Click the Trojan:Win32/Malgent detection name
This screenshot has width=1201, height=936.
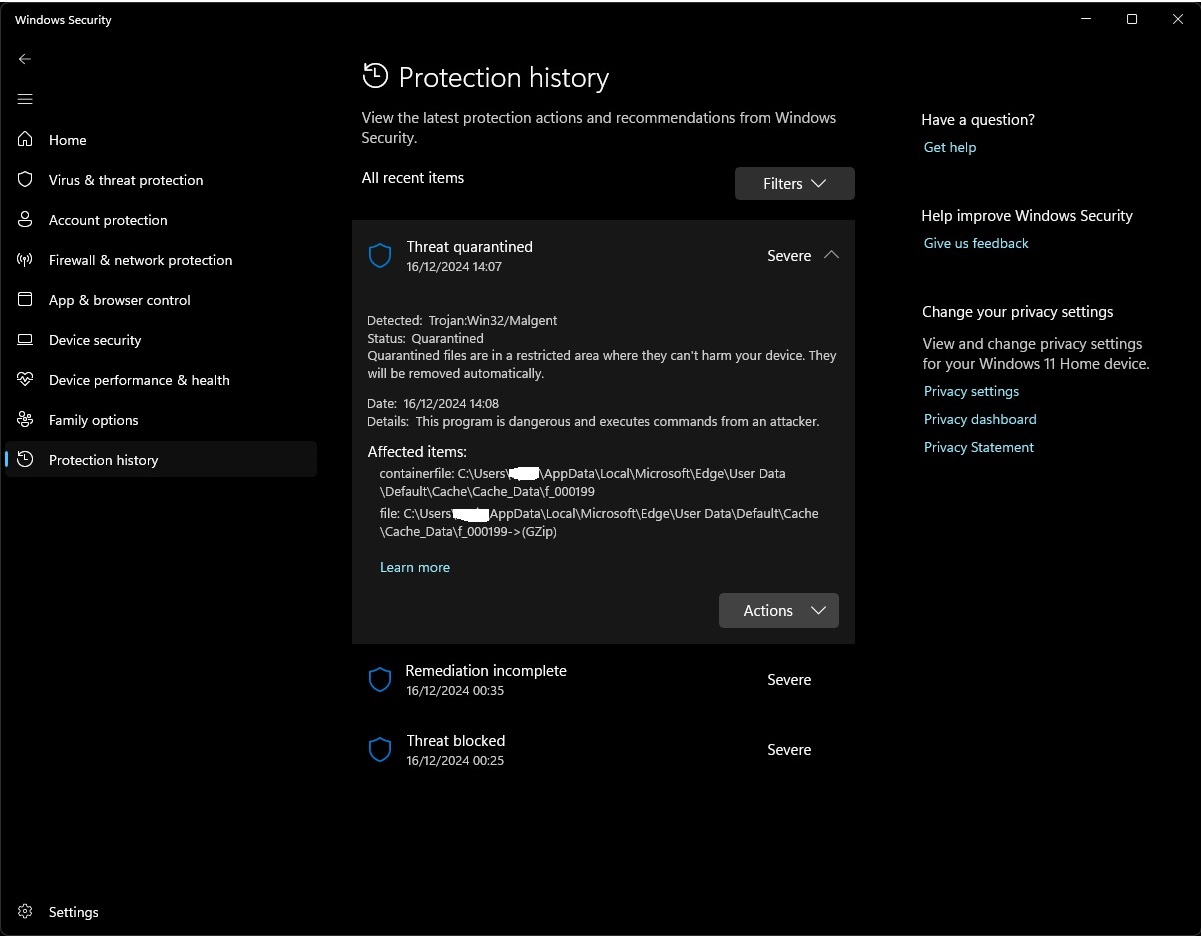coord(493,321)
